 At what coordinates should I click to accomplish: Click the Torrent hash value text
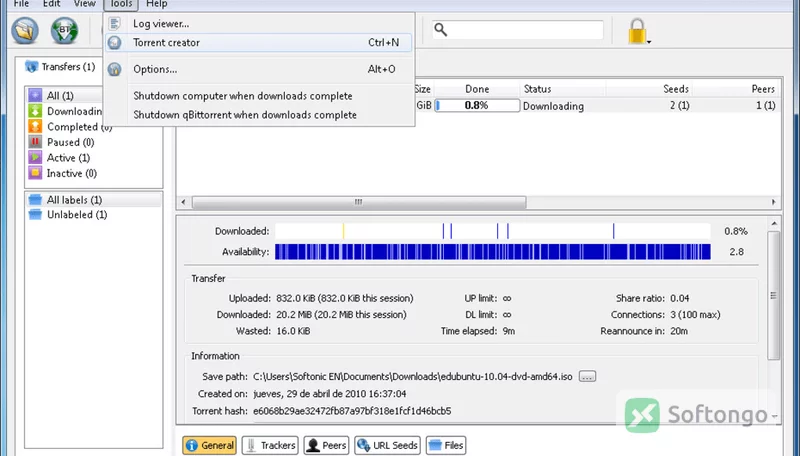pyautogui.click(x=352, y=411)
